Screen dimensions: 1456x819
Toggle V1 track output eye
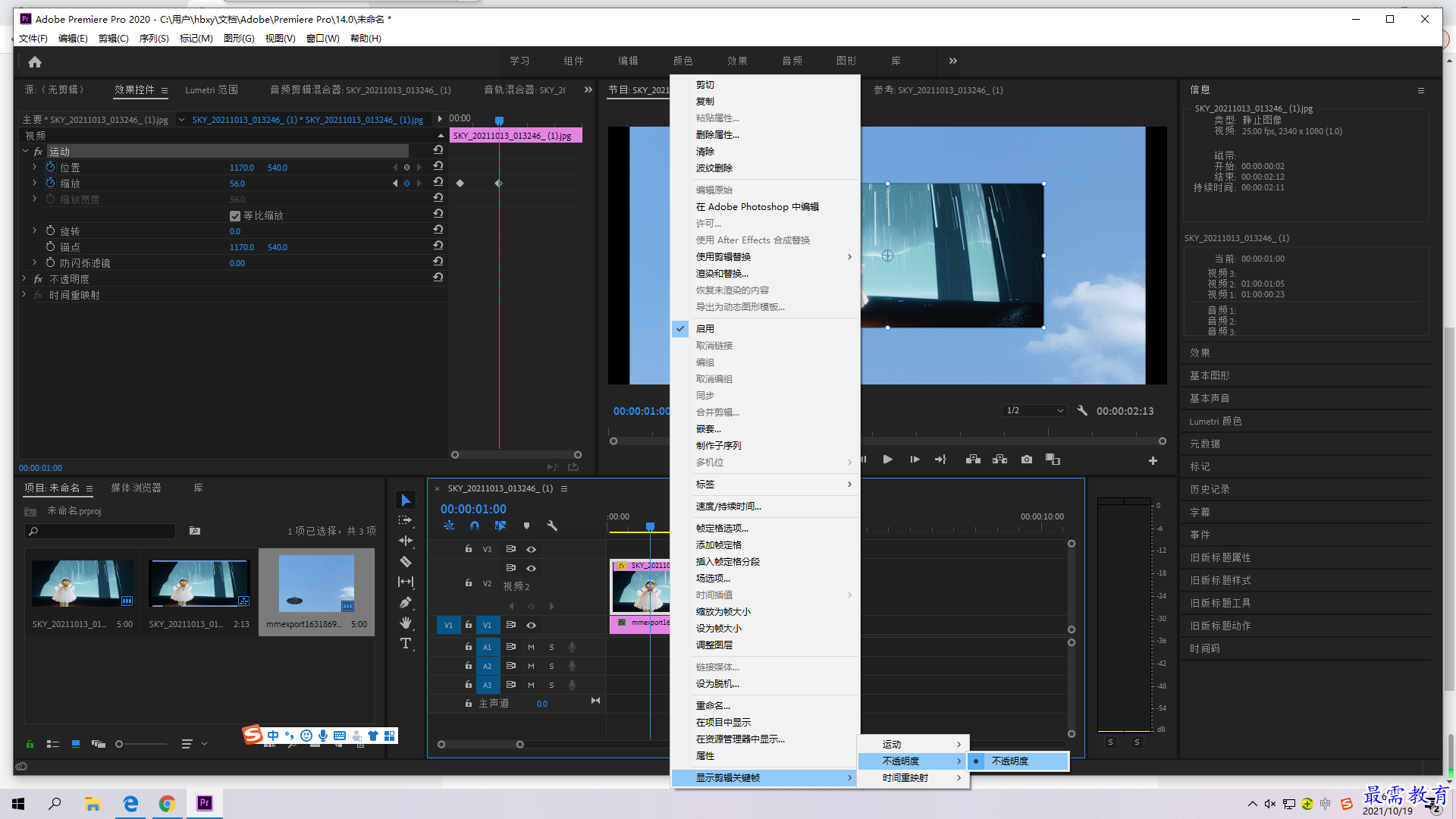tap(532, 625)
